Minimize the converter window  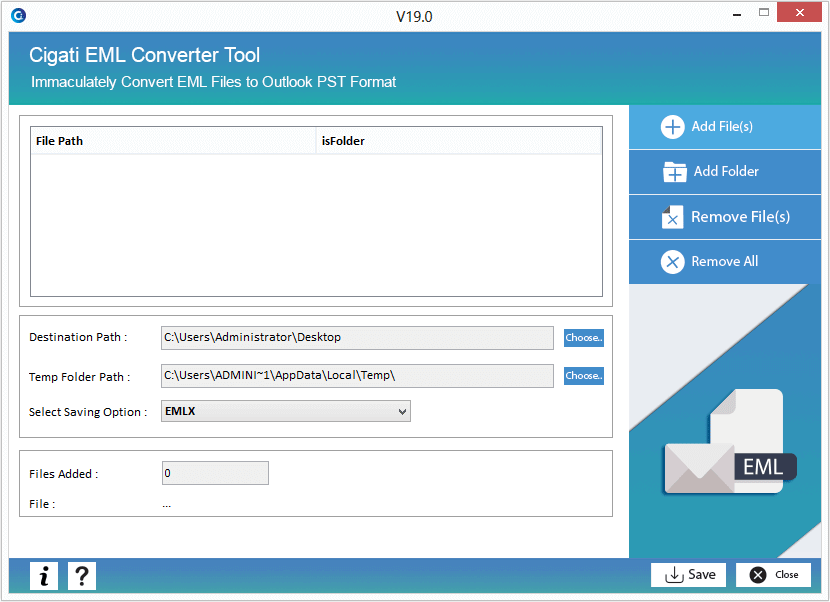point(736,14)
